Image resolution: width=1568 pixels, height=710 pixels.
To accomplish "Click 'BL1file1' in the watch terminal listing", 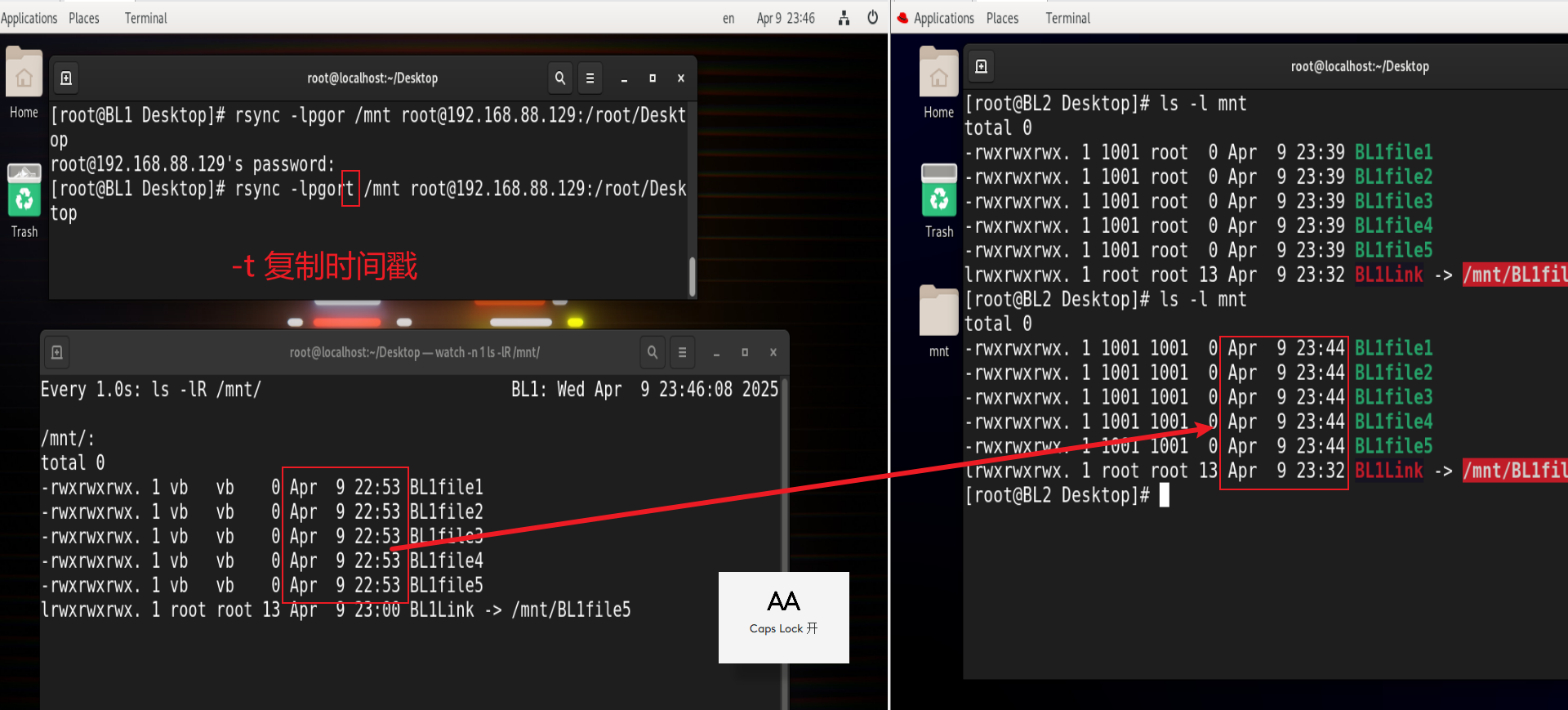I will pyautogui.click(x=447, y=488).
